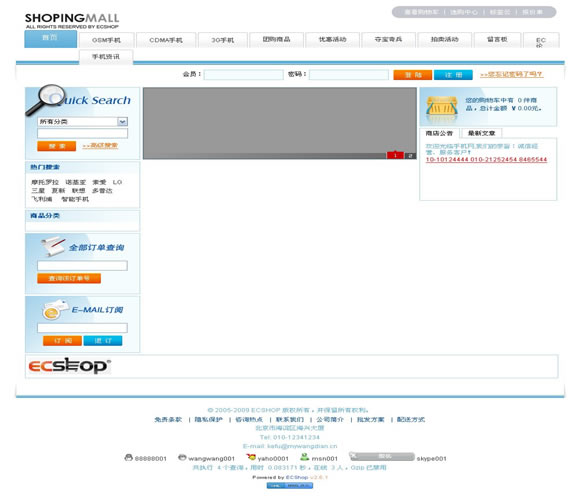
Task: Open the GSM手机 navigation tab
Action: tap(106, 40)
